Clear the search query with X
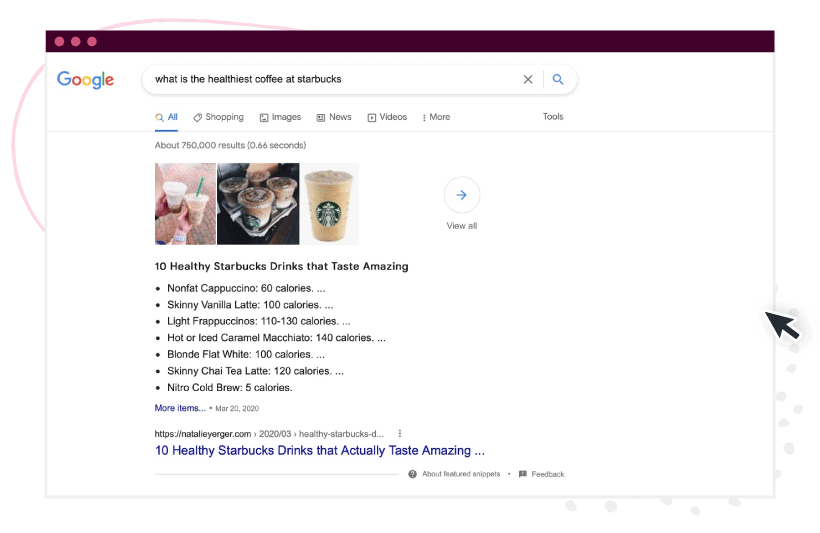Screen dimensions: 820x533 click(x=528, y=80)
